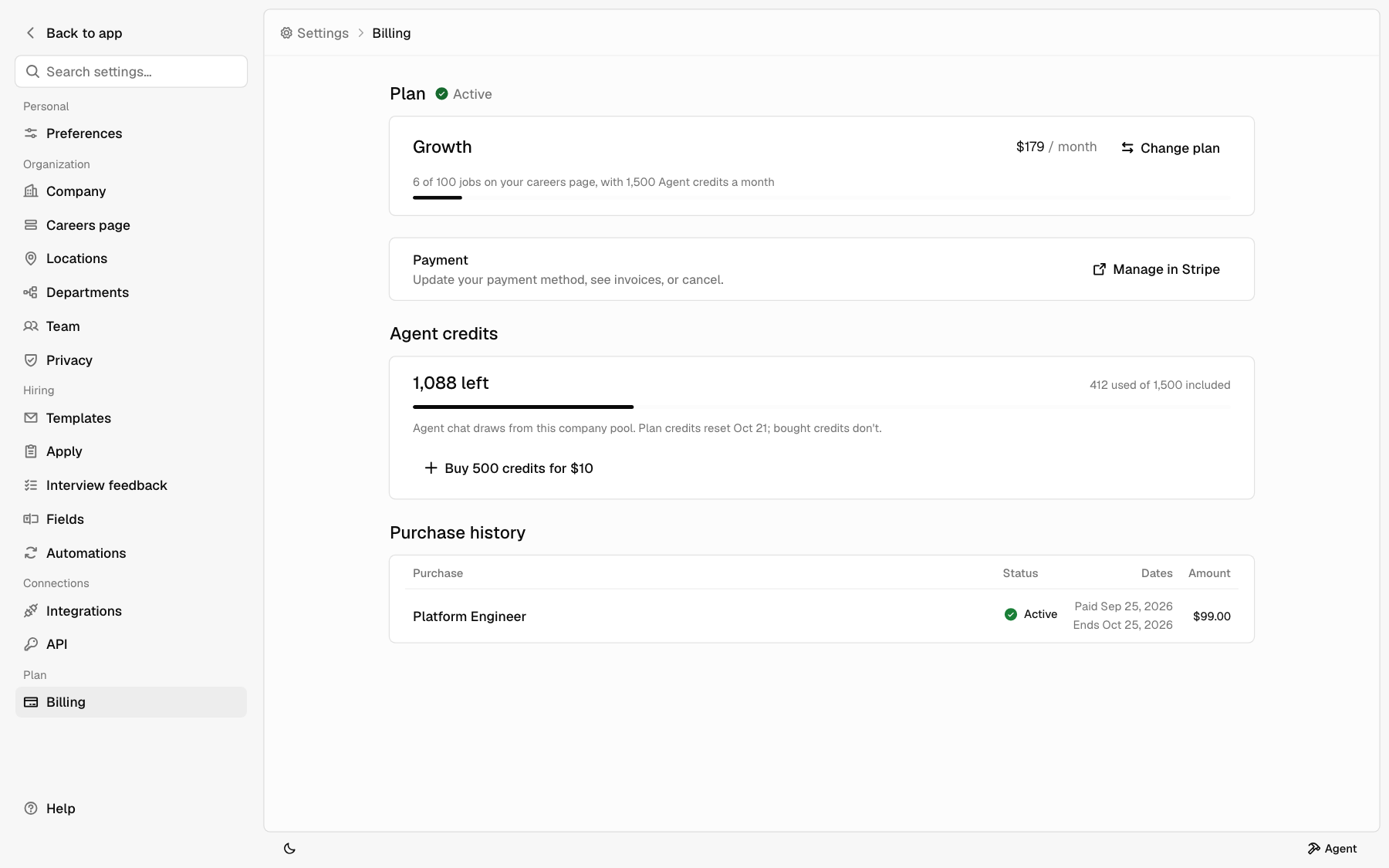Open the Careers page settings
The image size is (1389, 868).
pos(131,225)
